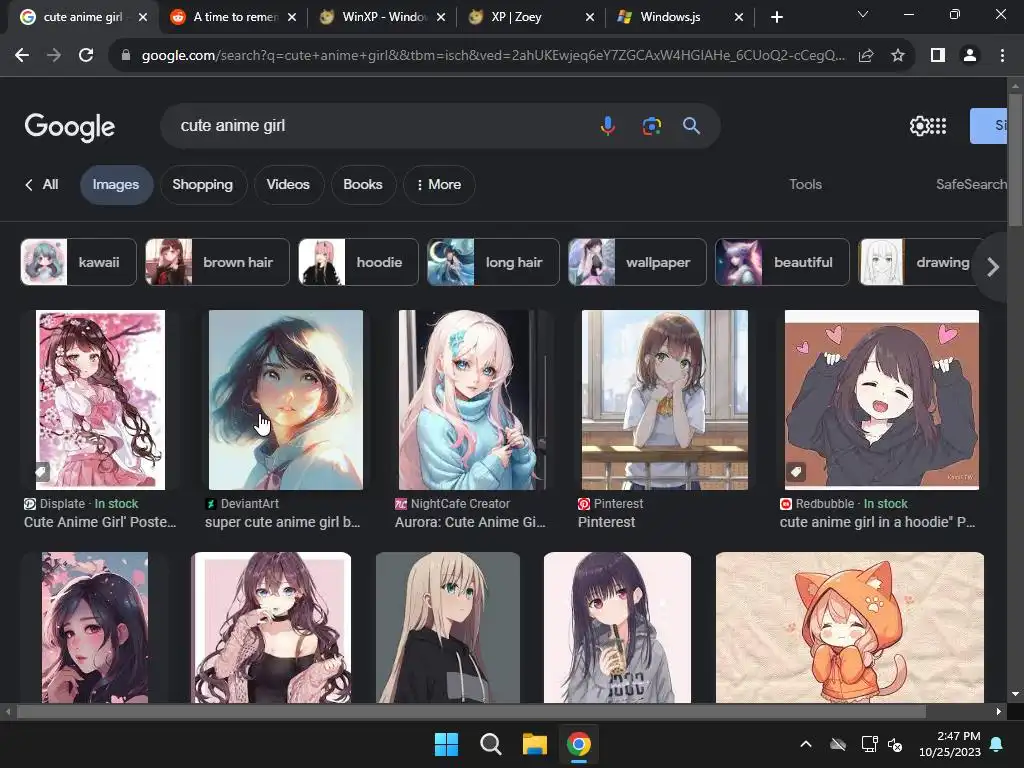Select the Videos search filter
Viewport: 1024px width, 768px height.
coord(288,185)
